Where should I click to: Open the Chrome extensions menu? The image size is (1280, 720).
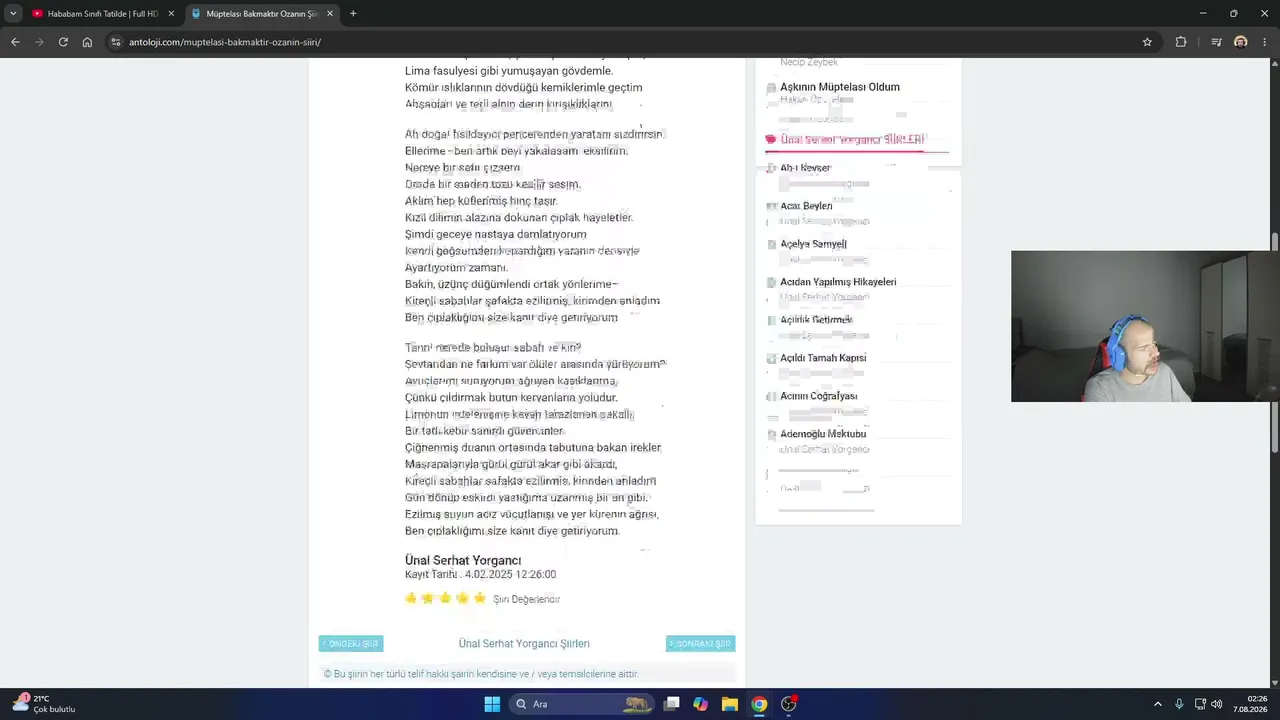[x=1181, y=42]
